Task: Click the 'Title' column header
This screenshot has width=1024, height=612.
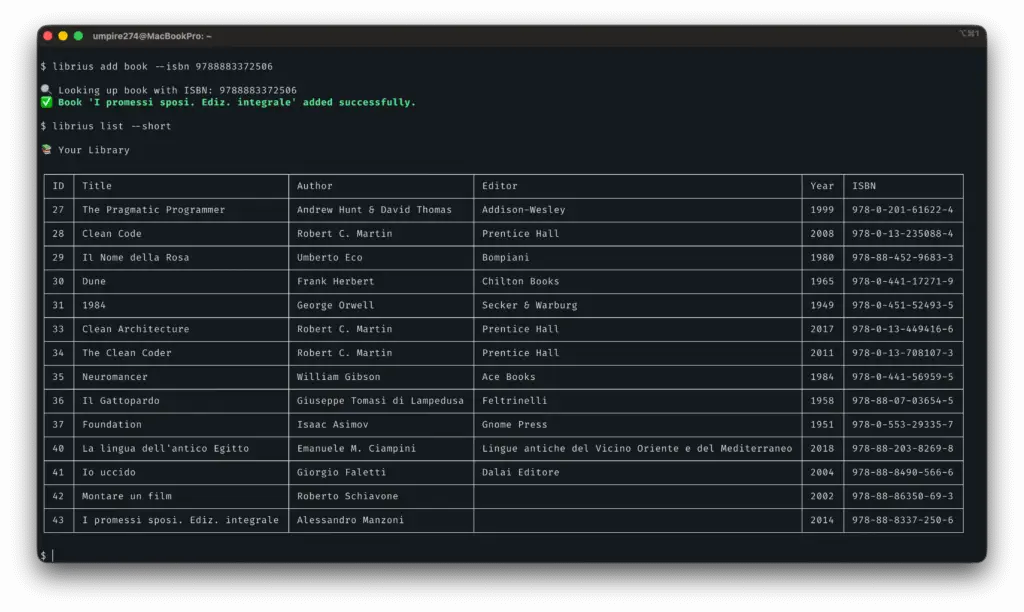Action: tap(97, 186)
